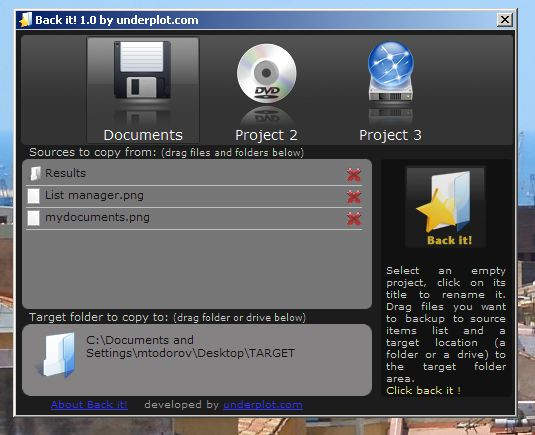This screenshot has height=435, width=535.
Task: Click the 'Click back it !' text
Action: coord(423,391)
